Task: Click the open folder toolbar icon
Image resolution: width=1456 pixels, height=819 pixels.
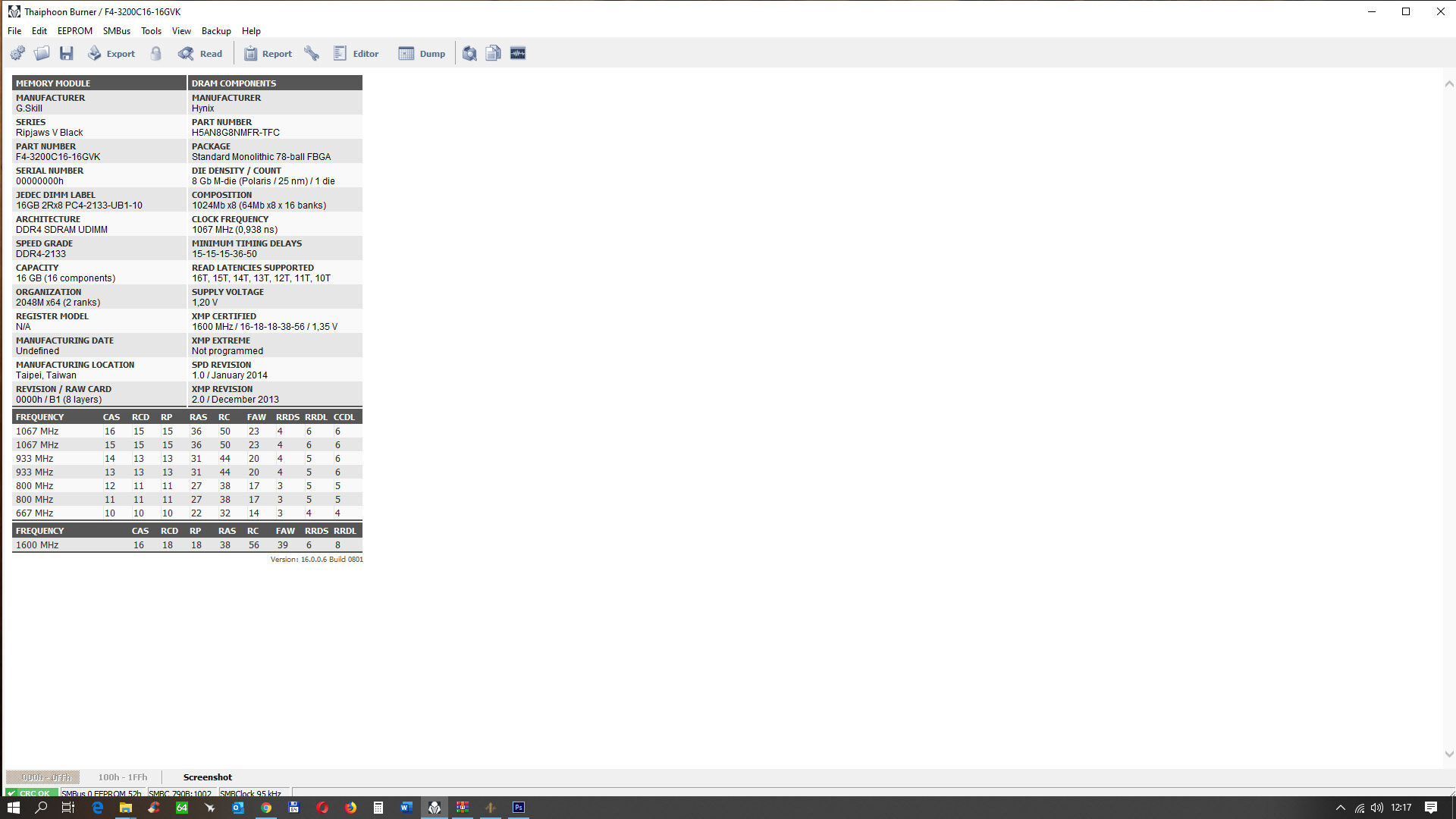Action: [x=42, y=53]
